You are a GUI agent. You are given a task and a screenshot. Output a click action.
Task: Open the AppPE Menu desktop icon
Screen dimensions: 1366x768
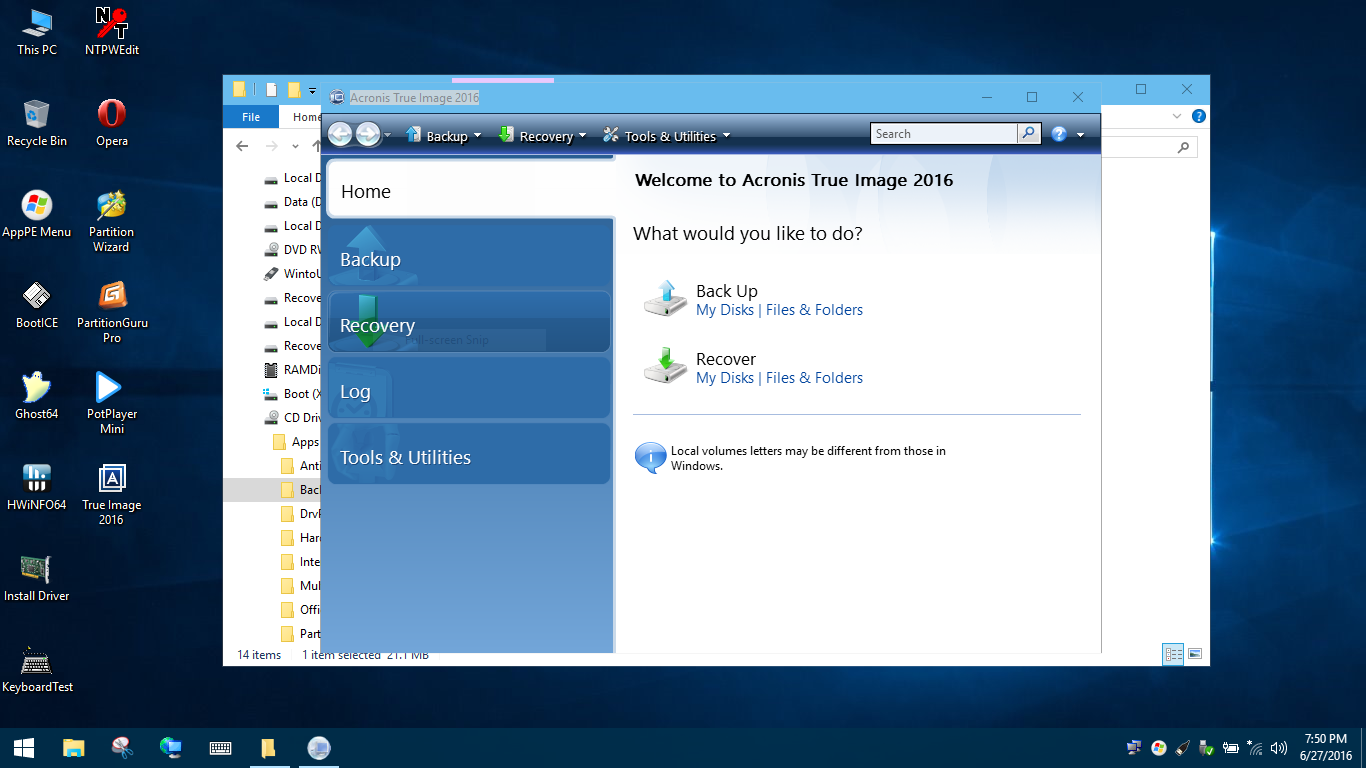37,214
